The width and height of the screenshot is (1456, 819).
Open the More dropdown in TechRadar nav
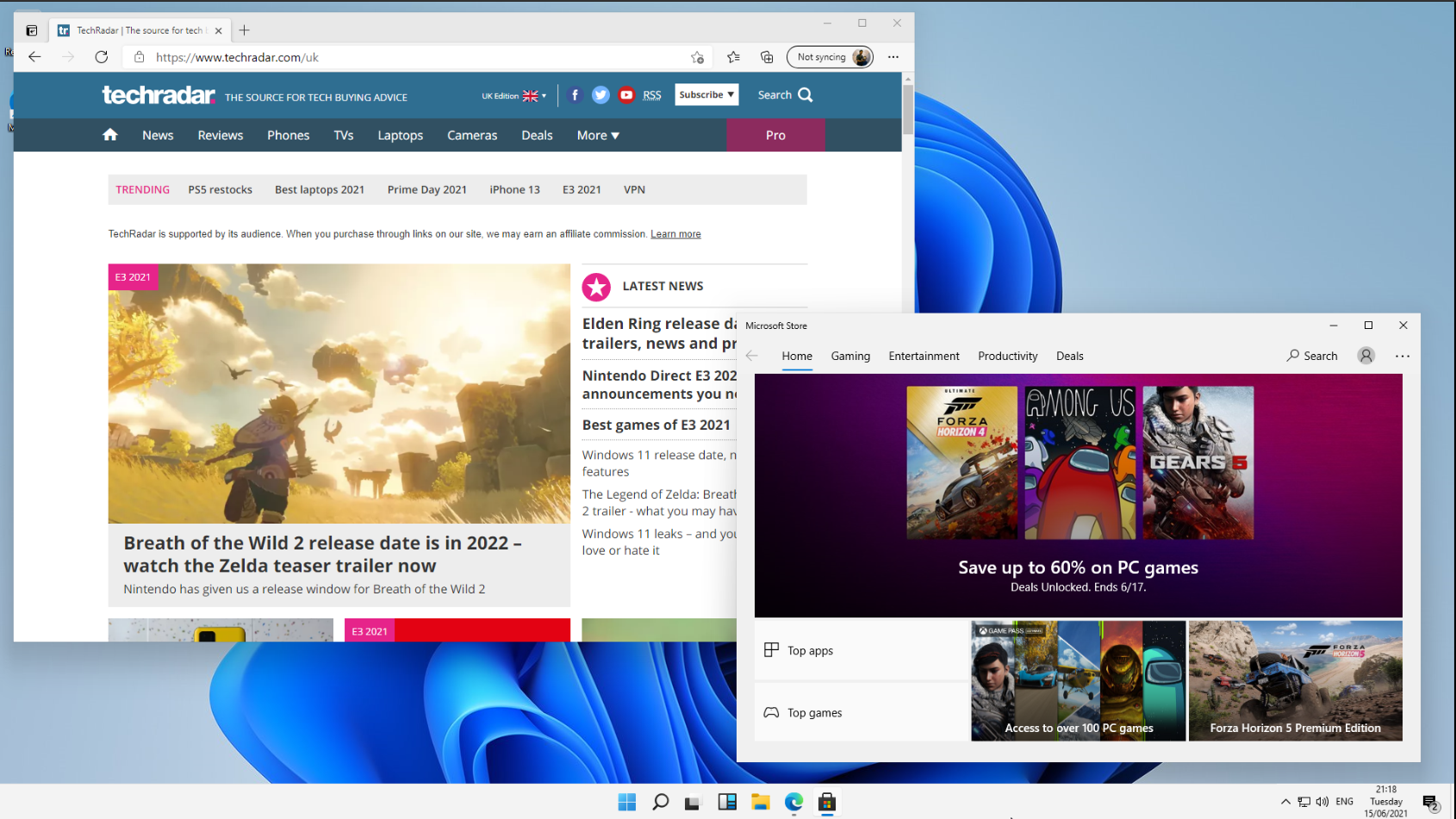pos(597,135)
